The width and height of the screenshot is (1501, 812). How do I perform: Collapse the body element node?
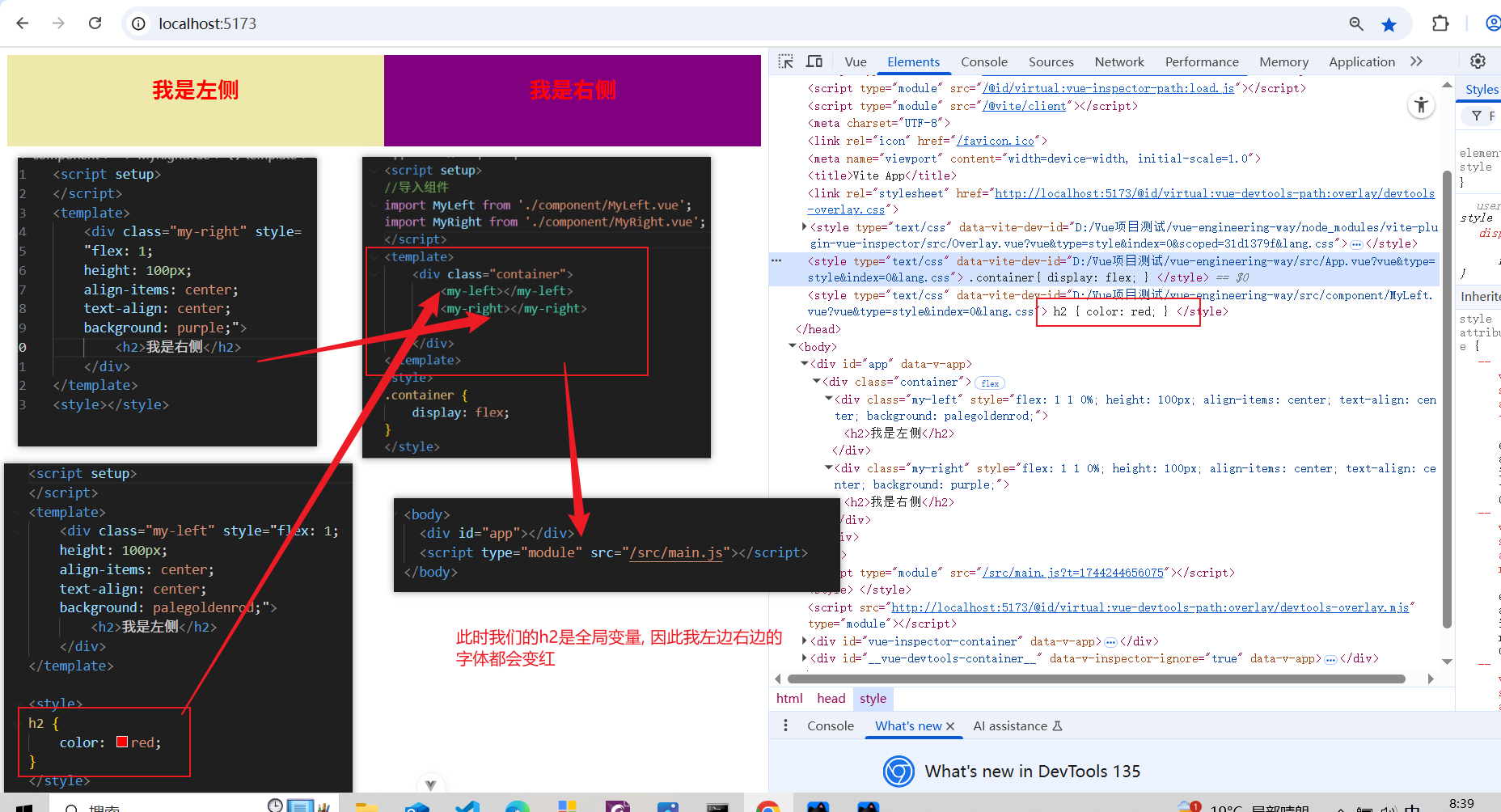click(x=793, y=346)
